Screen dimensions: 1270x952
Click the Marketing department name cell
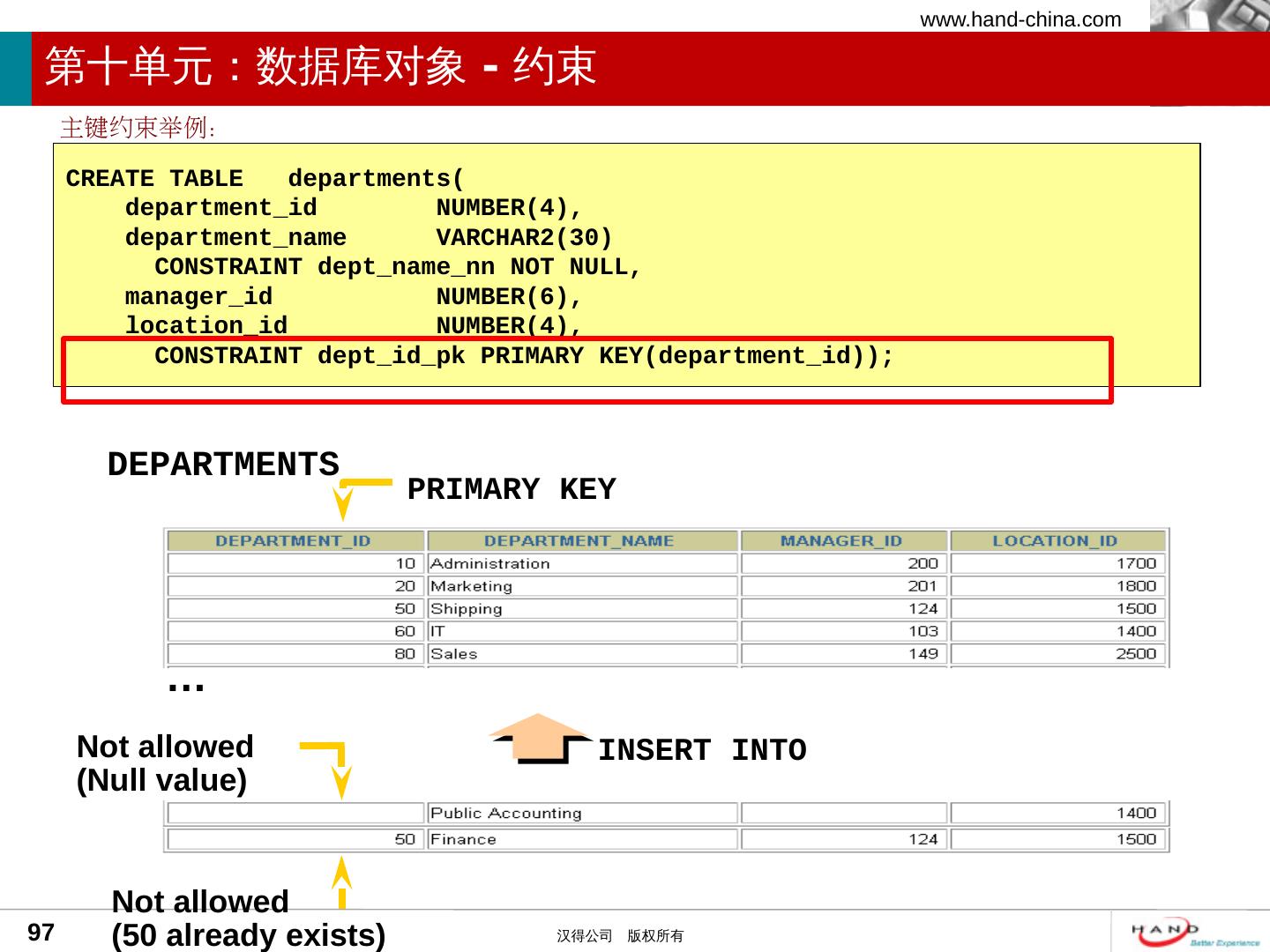coord(582,586)
